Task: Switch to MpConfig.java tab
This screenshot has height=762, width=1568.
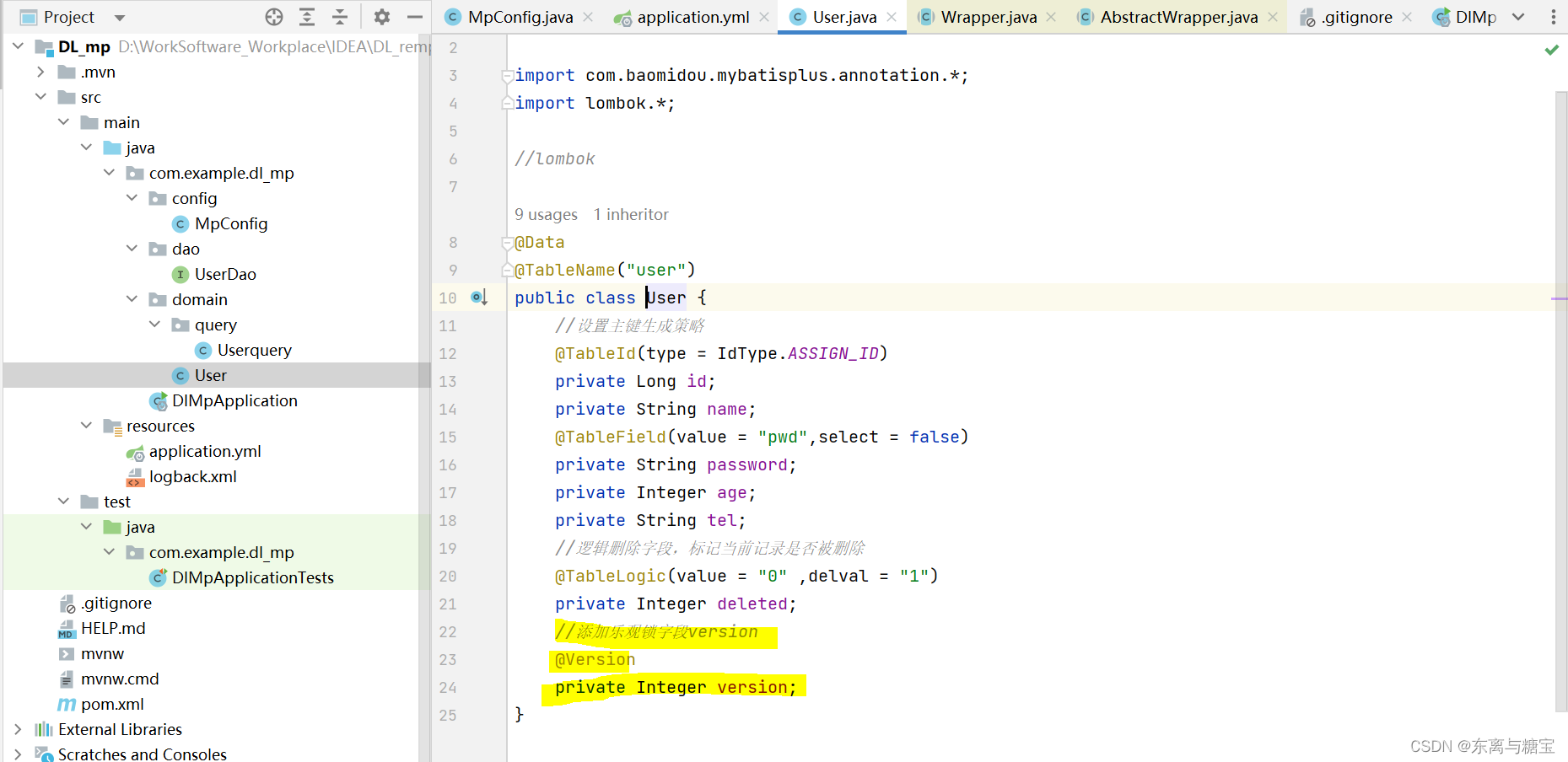Action: (520, 17)
